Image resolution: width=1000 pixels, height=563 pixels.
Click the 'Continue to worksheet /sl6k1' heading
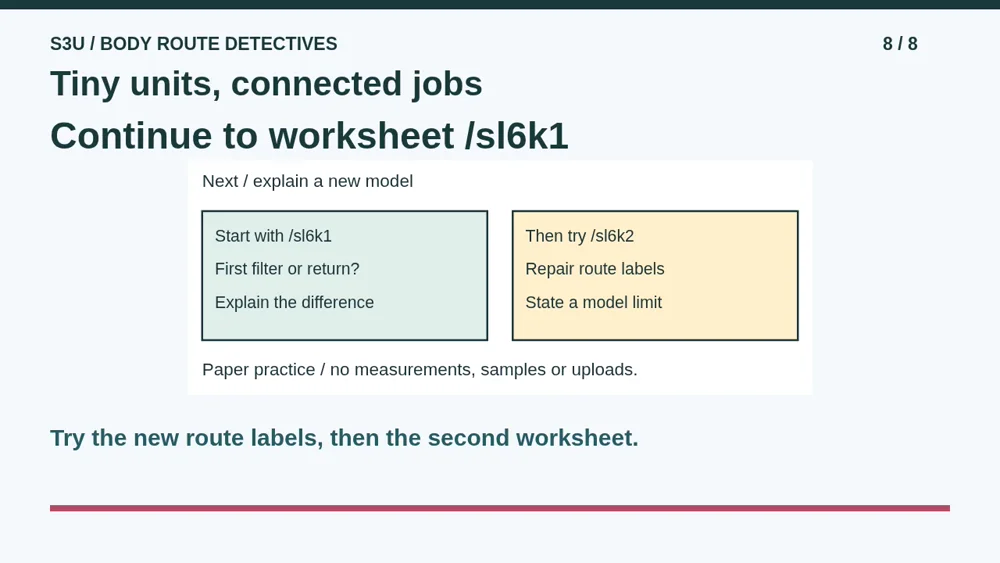pos(309,136)
